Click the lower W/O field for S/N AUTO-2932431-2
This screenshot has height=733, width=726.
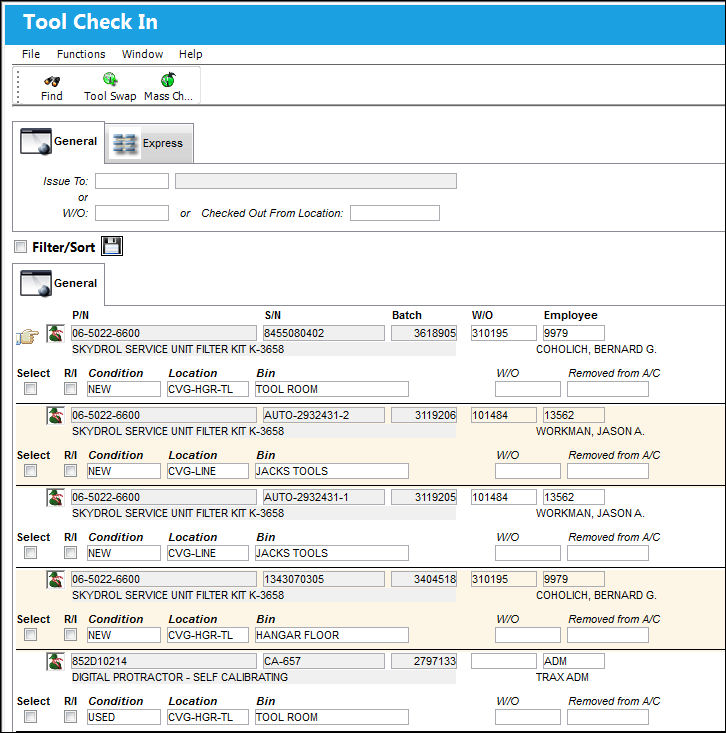[528, 471]
